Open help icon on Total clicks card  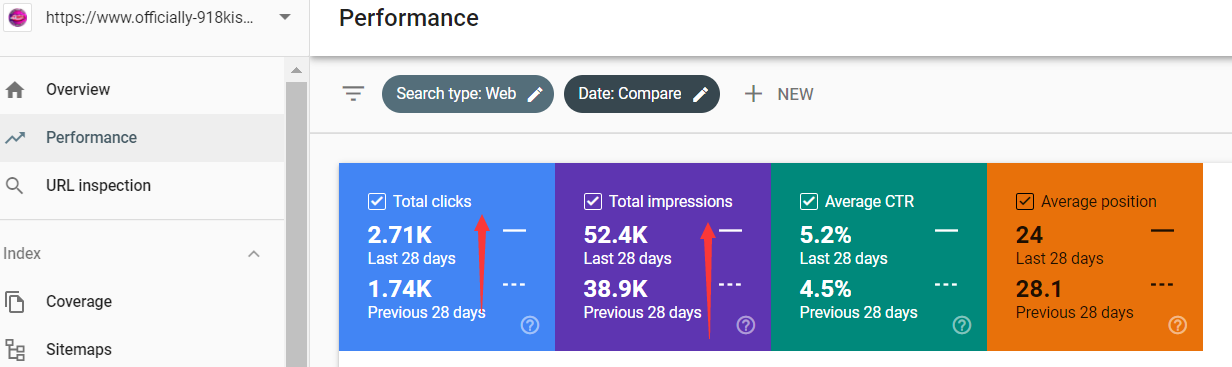[530, 325]
